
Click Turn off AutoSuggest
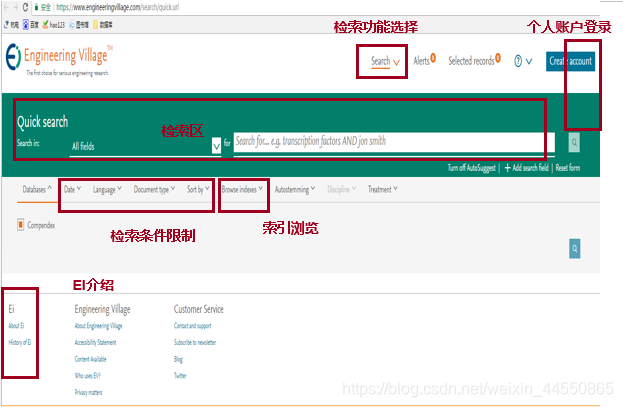[472, 168]
